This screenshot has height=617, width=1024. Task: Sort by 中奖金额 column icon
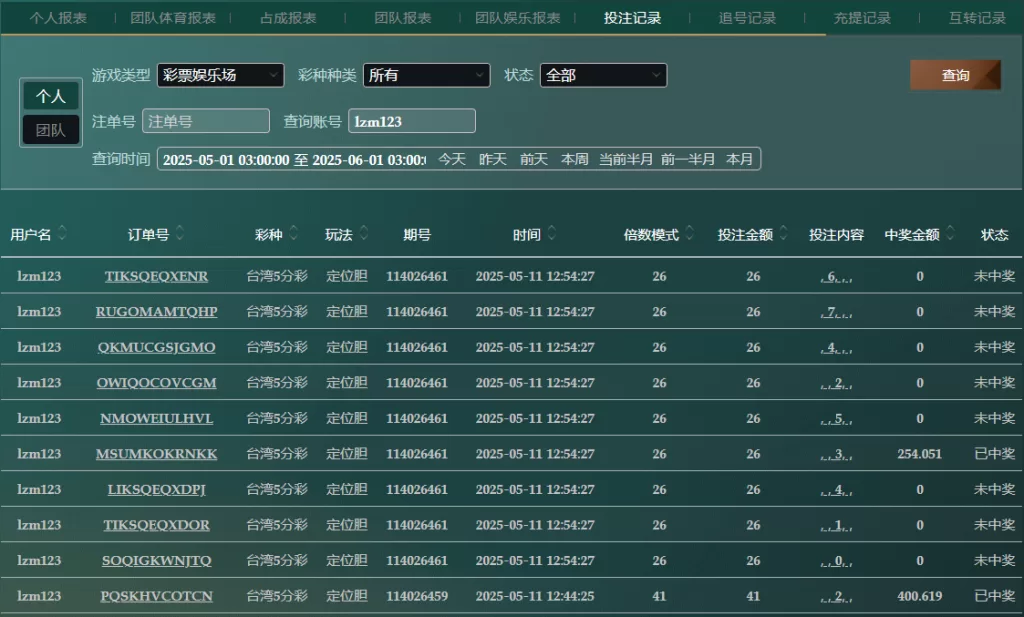950,235
